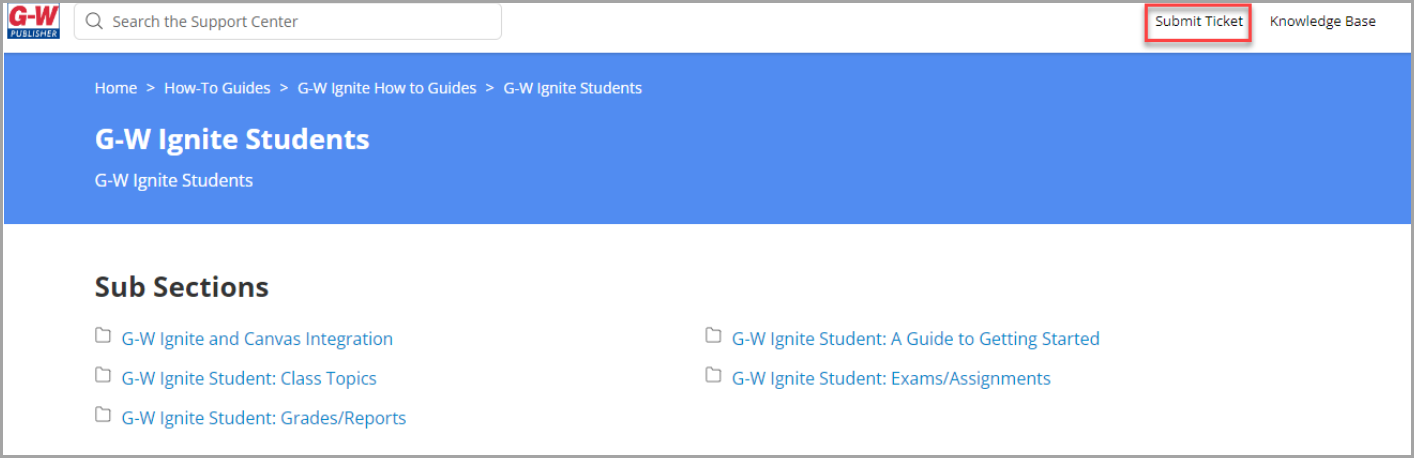The image size is (1414, 459).
Task: Open G-W Ignite How to Guides breadcrumb
Action: pos(387,88)
